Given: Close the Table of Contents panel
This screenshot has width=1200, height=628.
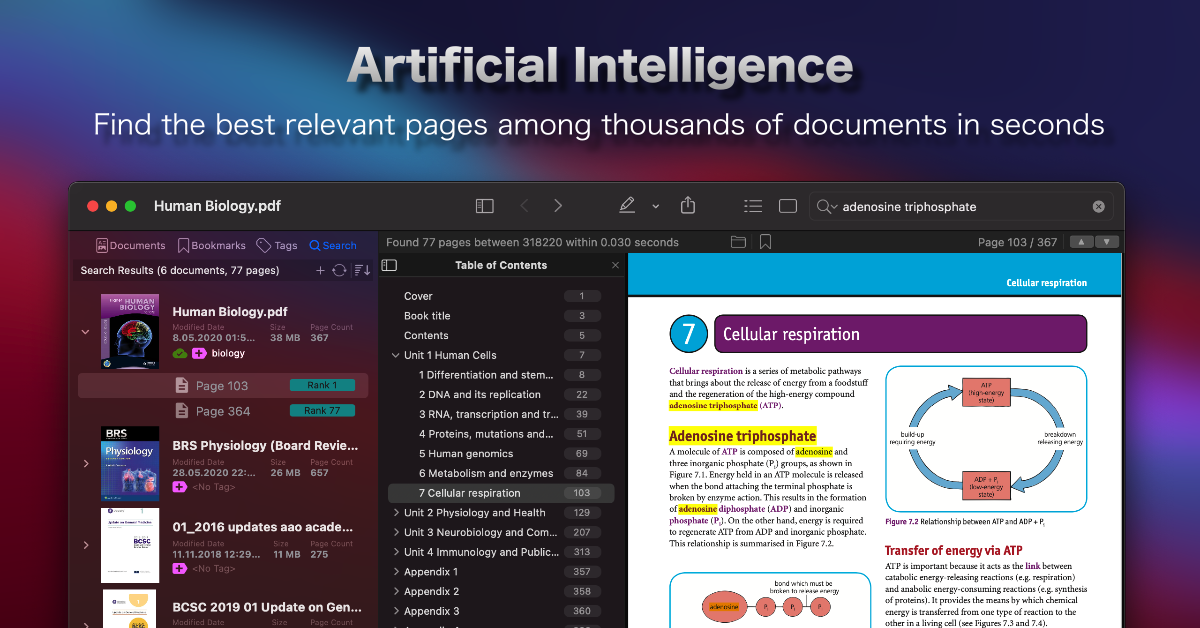Looking at the screenshot, I should tap(615, 266).
